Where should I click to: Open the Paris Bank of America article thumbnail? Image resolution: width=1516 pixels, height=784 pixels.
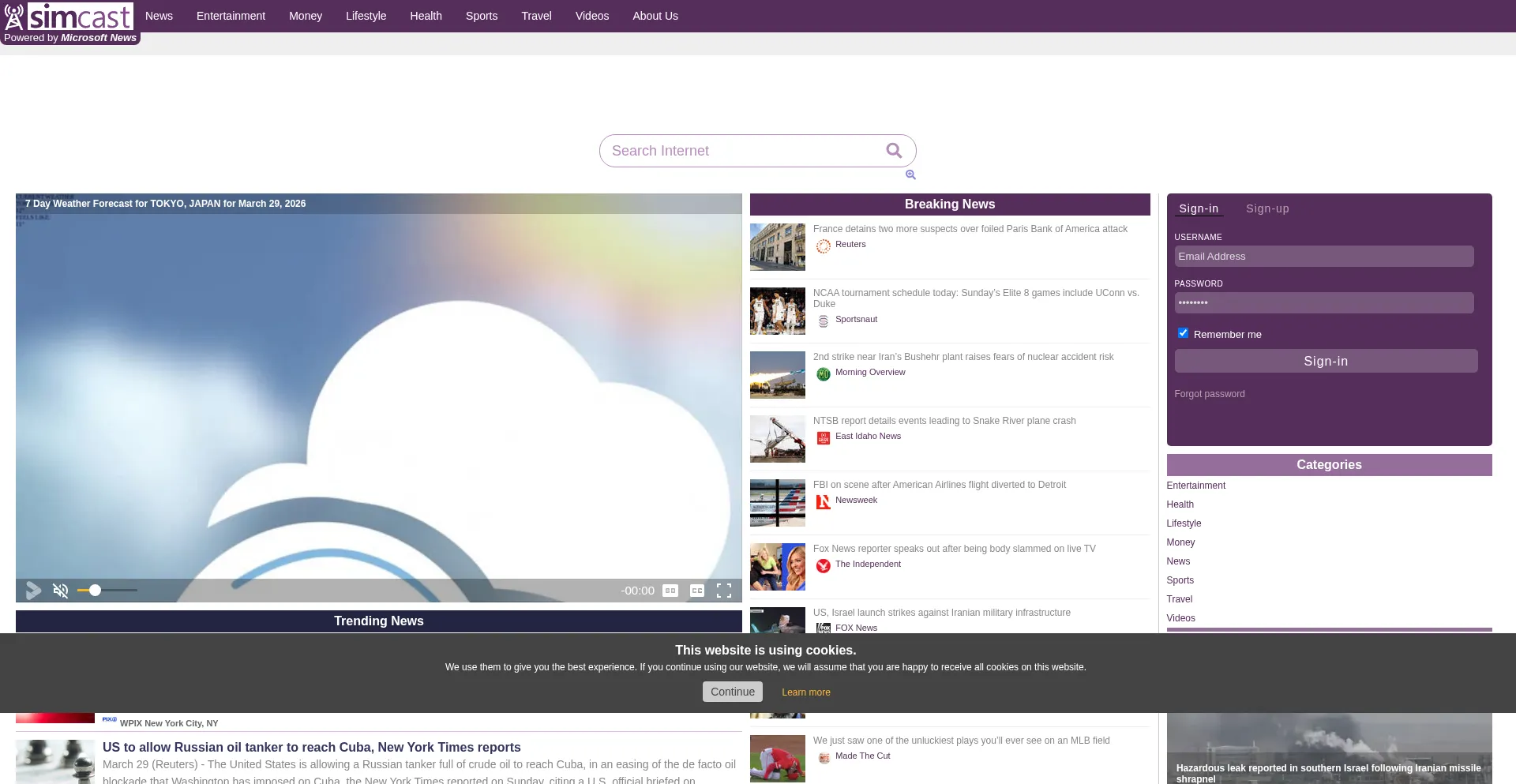coord(778,247)
